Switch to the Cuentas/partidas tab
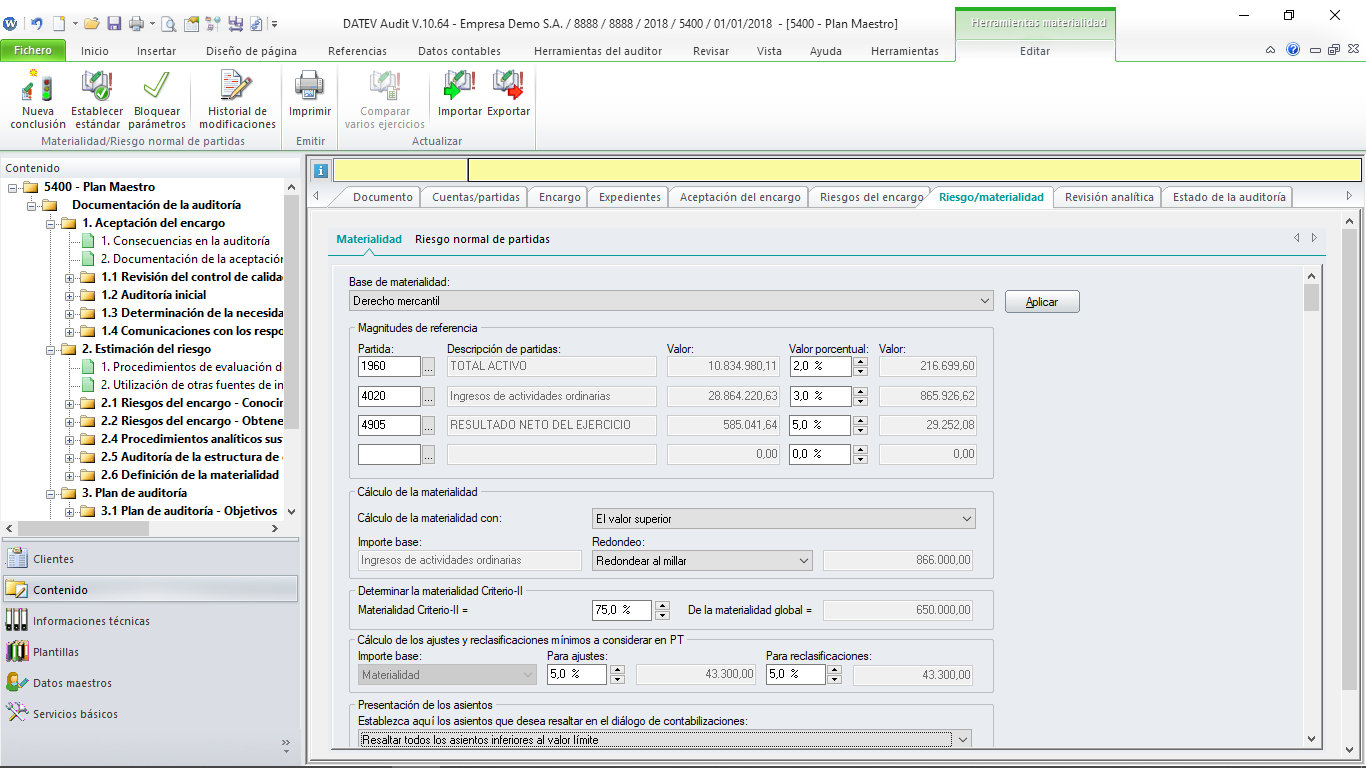The height and width of the screenshot is (768, 1366). [476, 197]
